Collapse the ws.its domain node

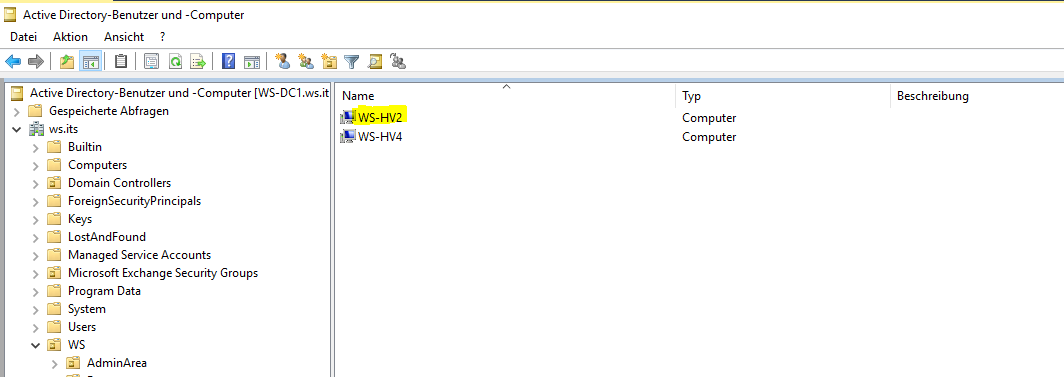17,129
